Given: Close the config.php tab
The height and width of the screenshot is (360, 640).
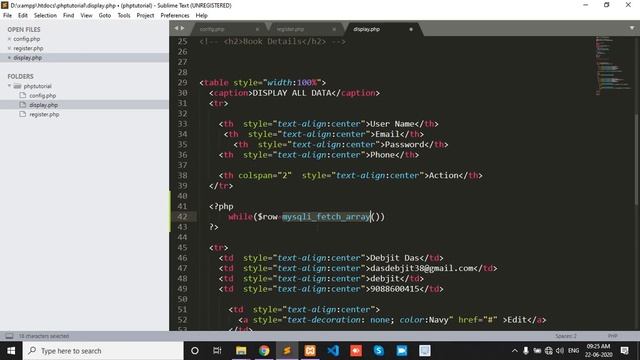Looking at the screenshot, I should click(257, 29).
